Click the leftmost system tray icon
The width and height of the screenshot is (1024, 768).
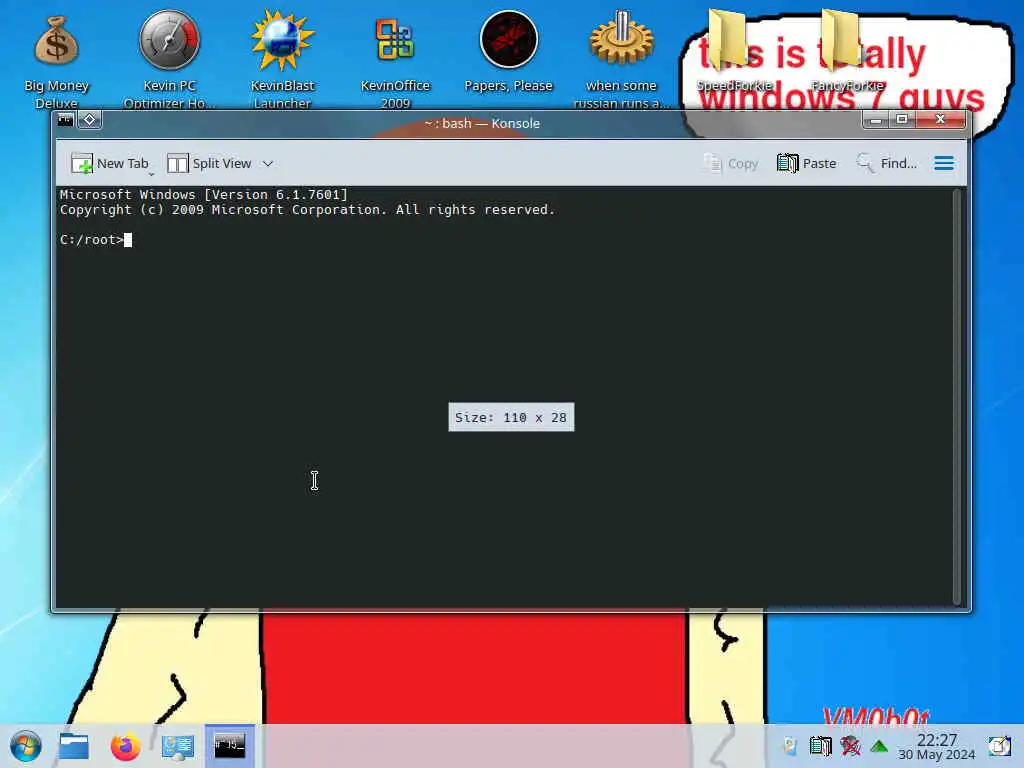point(790,746)
